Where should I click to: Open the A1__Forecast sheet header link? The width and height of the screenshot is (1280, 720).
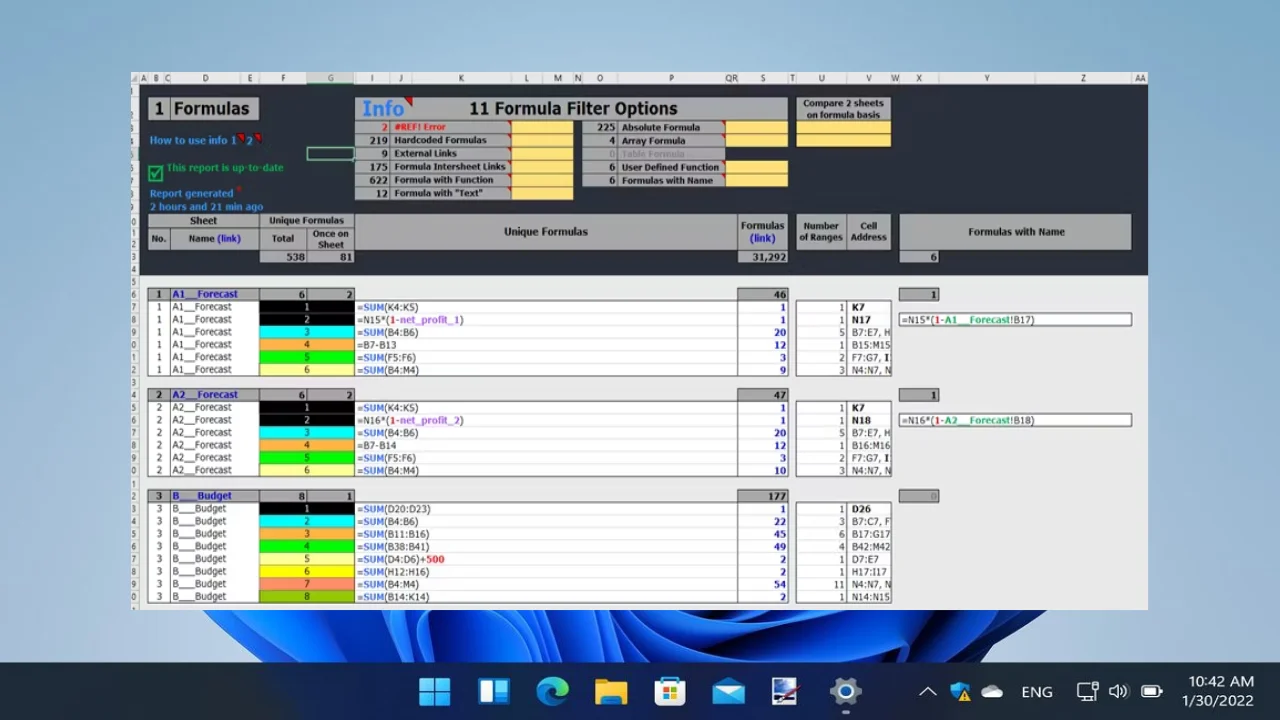pyautogui.click(x=205, y=294)
